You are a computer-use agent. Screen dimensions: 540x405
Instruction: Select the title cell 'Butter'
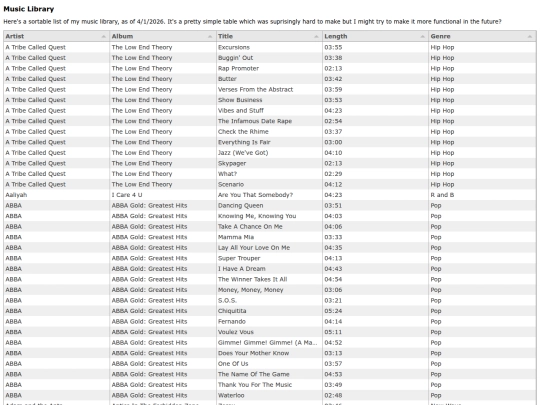click(x=269, y=79)
